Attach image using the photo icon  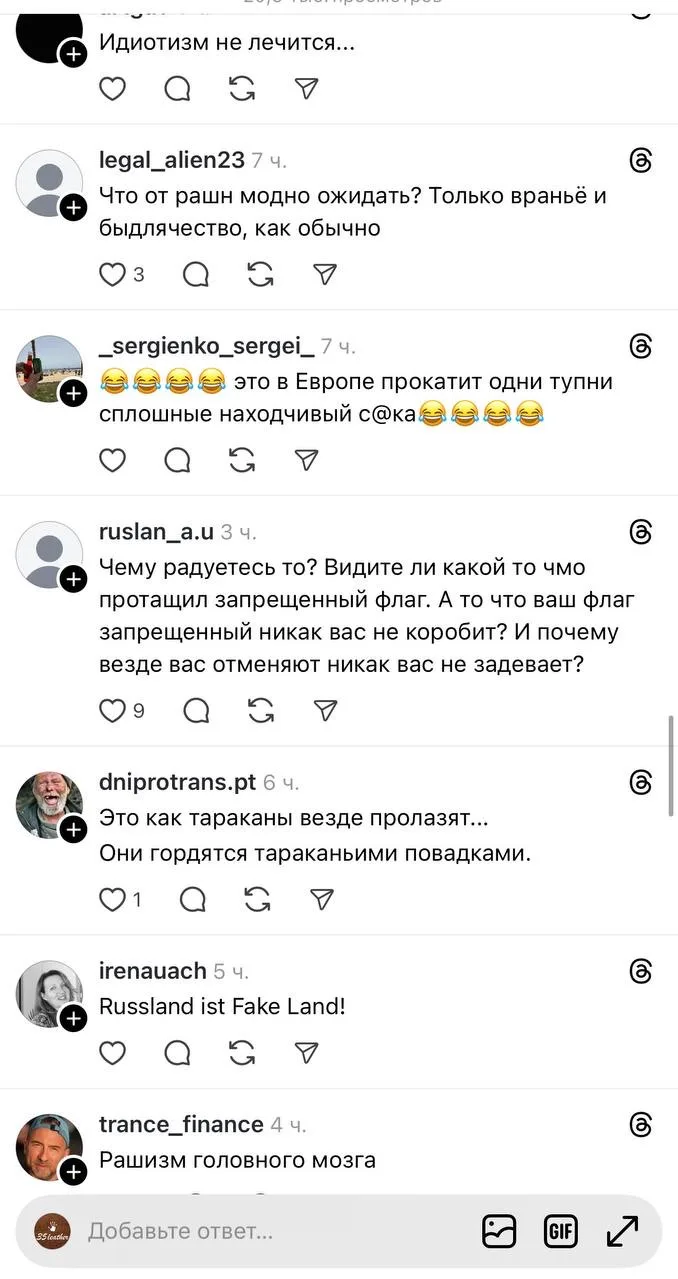tap(499, 1231)
